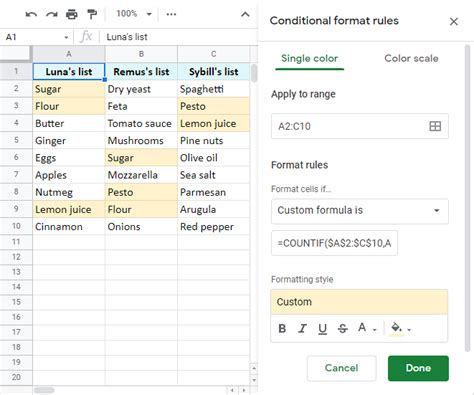This screenshot has width=474, height=395.
Task: Click the formula bar showing Luna's list
Action: [x=178, y=37]
